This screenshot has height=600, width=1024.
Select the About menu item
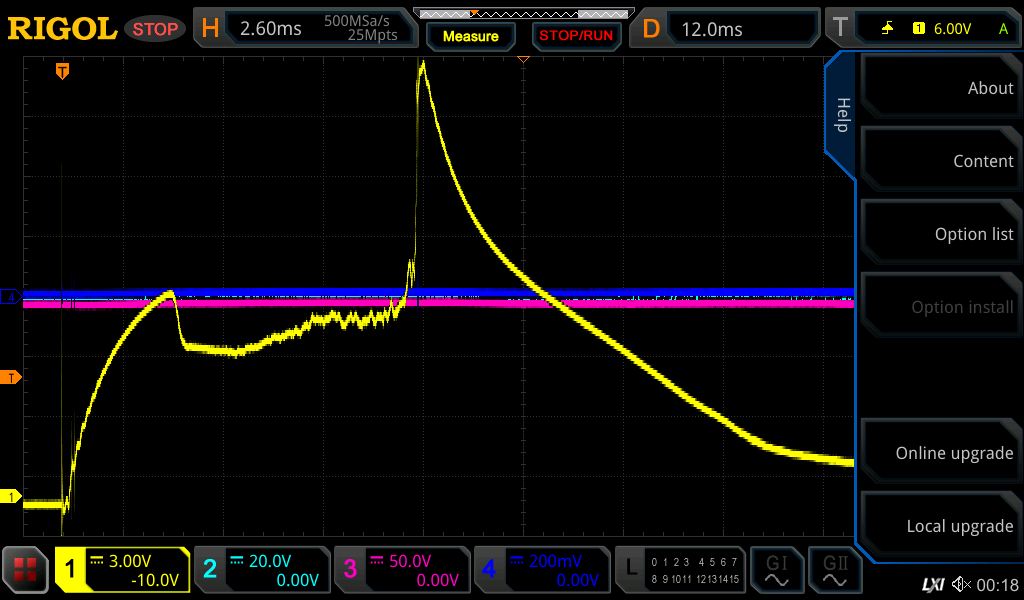click(x=940, y=88)
